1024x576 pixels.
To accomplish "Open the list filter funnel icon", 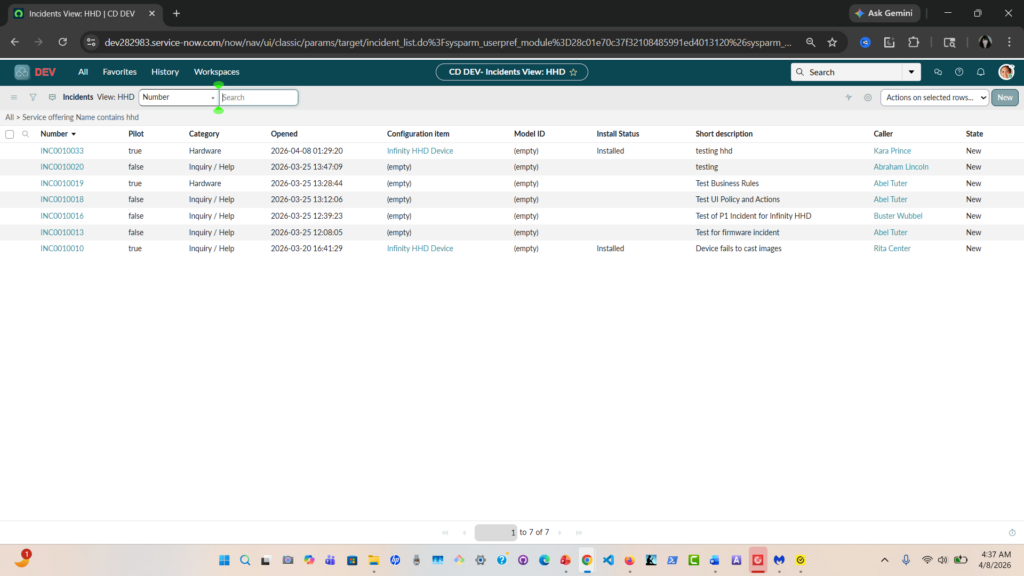I will click(33, 97).
